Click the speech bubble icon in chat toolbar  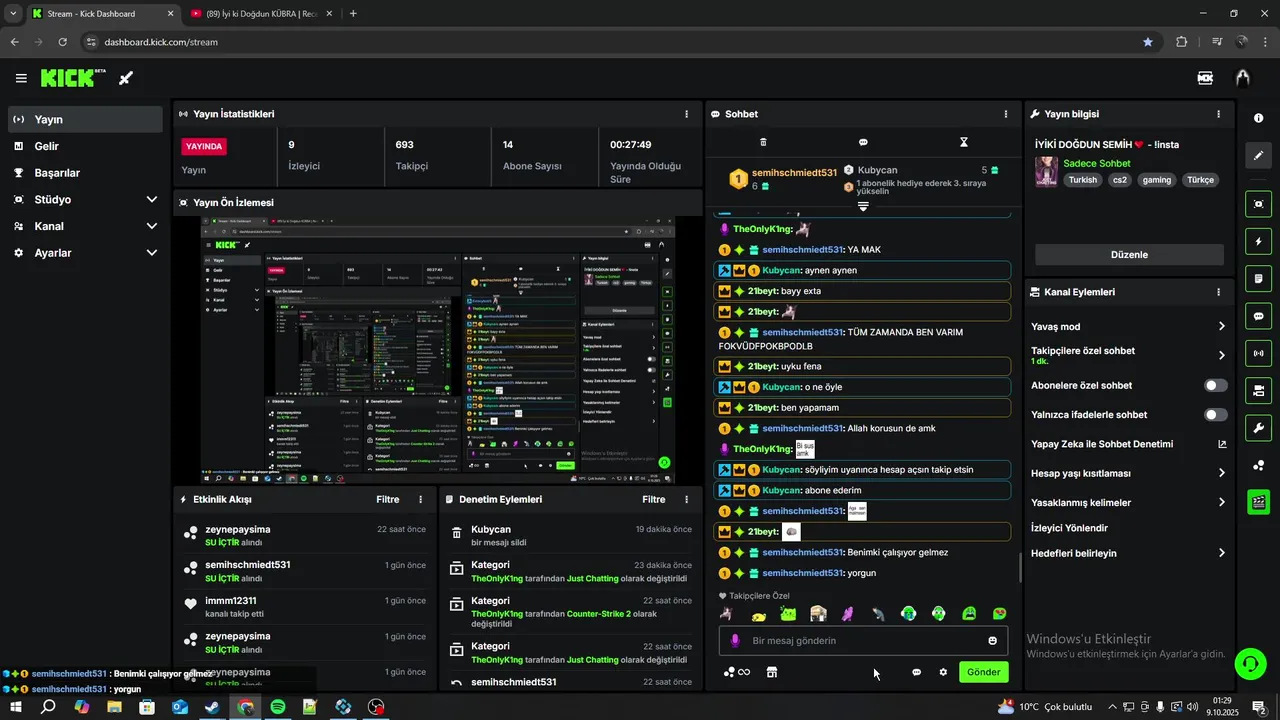863,142
